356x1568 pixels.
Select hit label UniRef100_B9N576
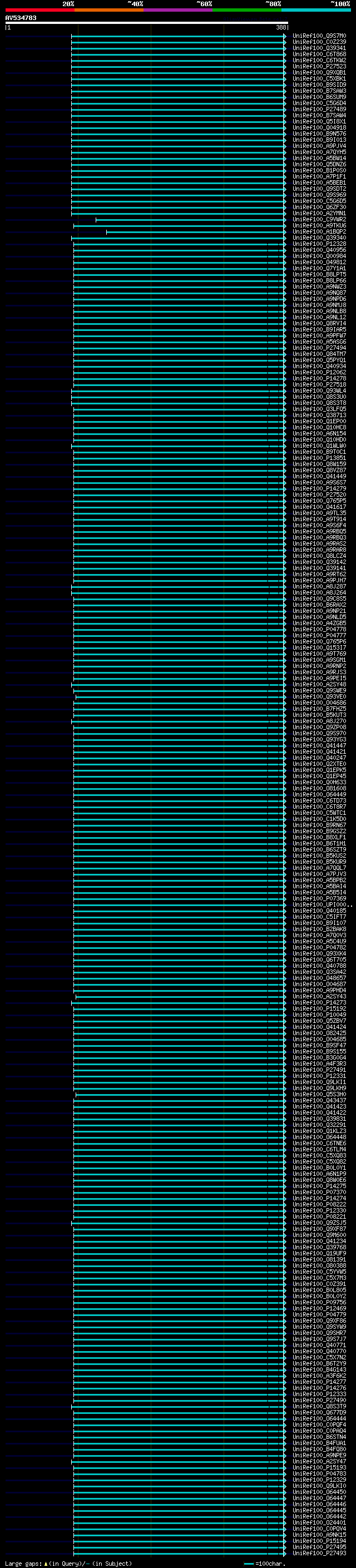[x=319, y=134]
